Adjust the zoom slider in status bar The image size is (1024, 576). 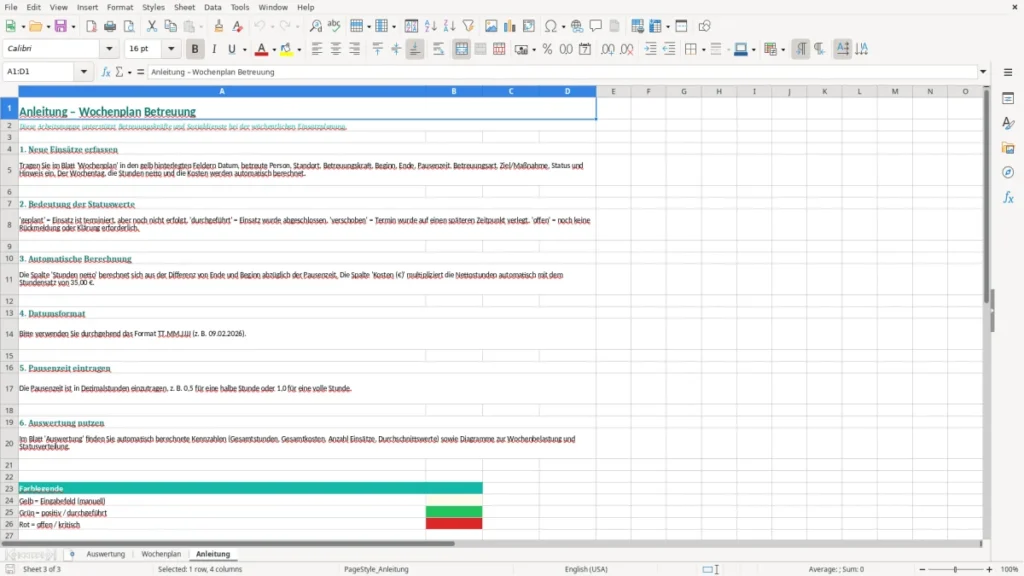[x=955, y=569]
